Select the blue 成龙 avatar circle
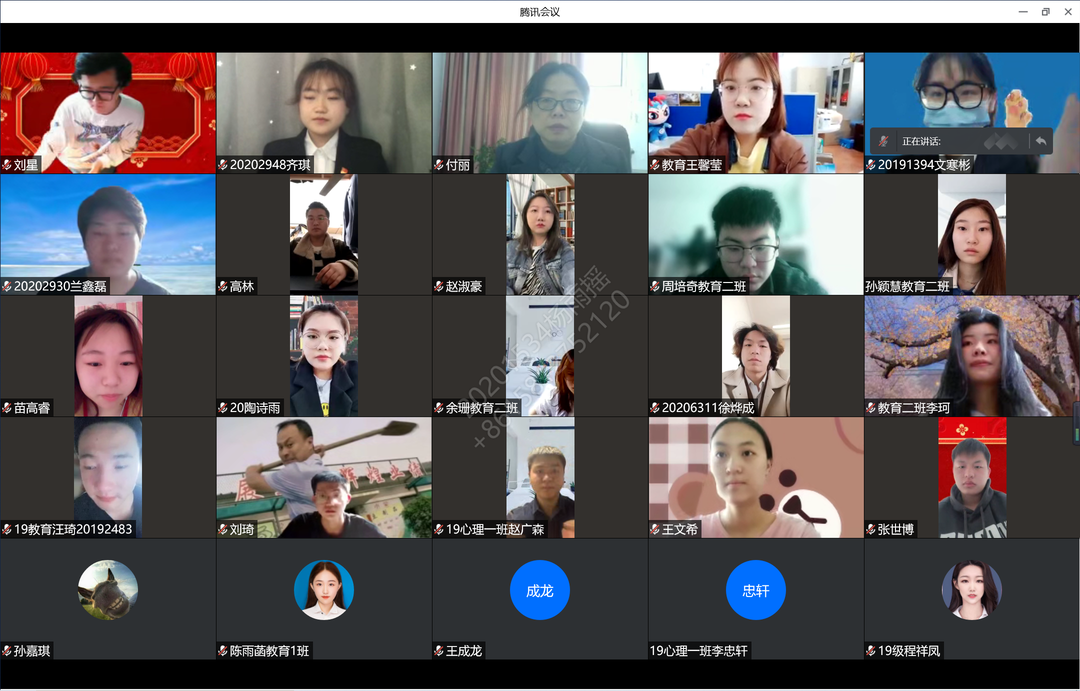Viewport: 1080px width, 691px height. click(x=539, y=590)
